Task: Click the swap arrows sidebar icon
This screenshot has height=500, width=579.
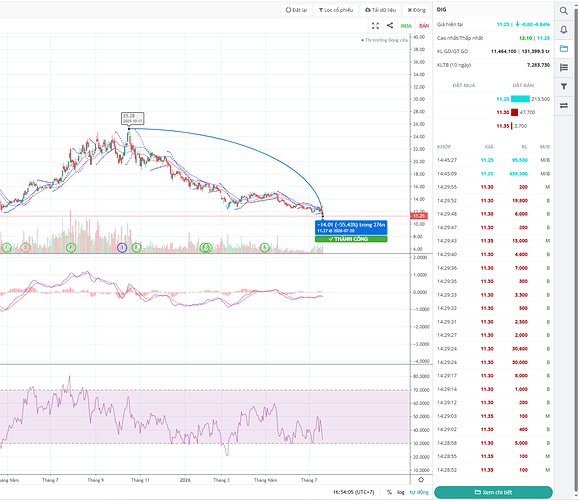Action: click(563, 106)
